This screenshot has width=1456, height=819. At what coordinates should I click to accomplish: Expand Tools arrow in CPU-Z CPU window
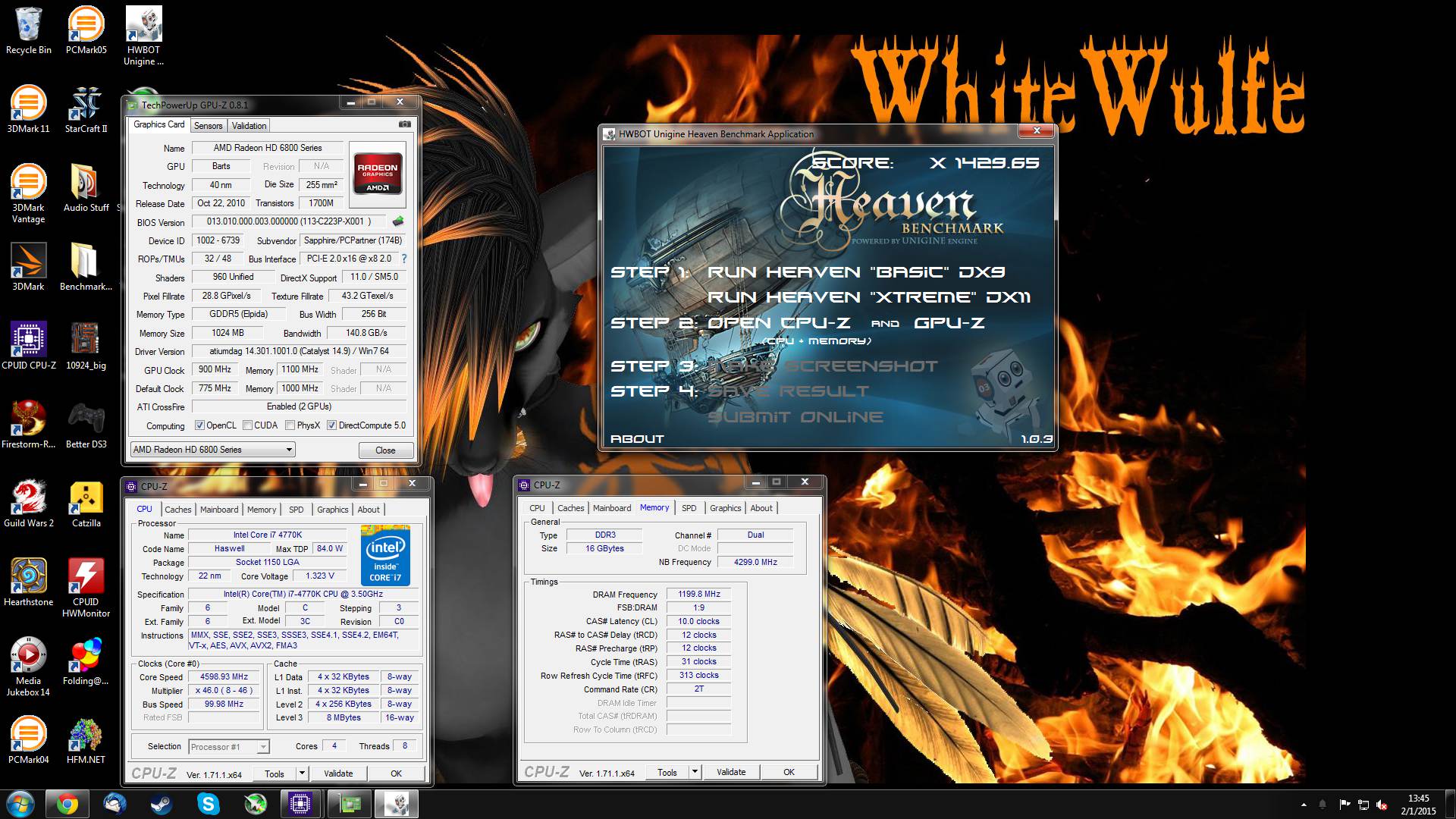click(302, 773)
